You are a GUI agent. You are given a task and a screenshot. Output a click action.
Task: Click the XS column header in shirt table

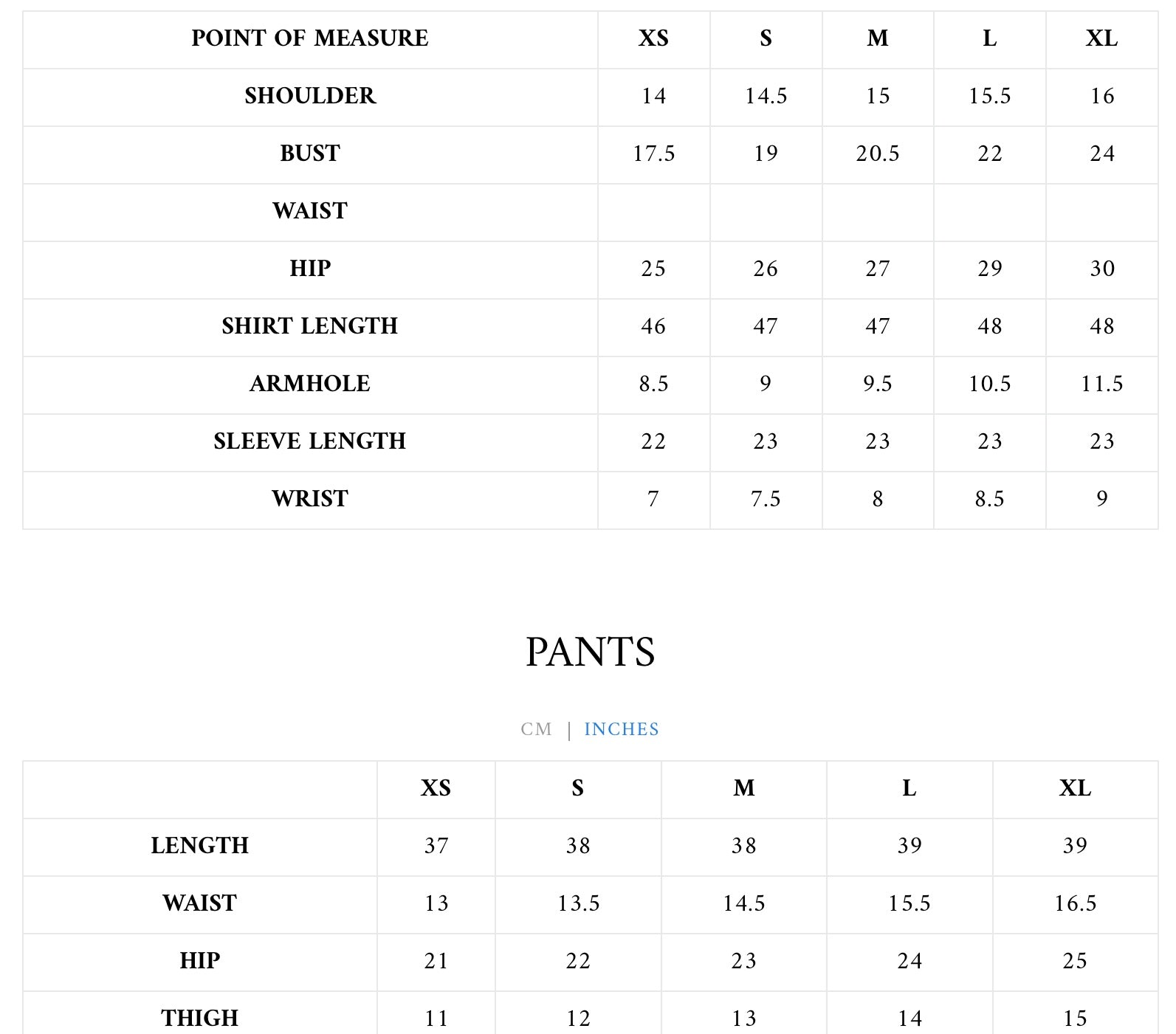click(653, 38)
